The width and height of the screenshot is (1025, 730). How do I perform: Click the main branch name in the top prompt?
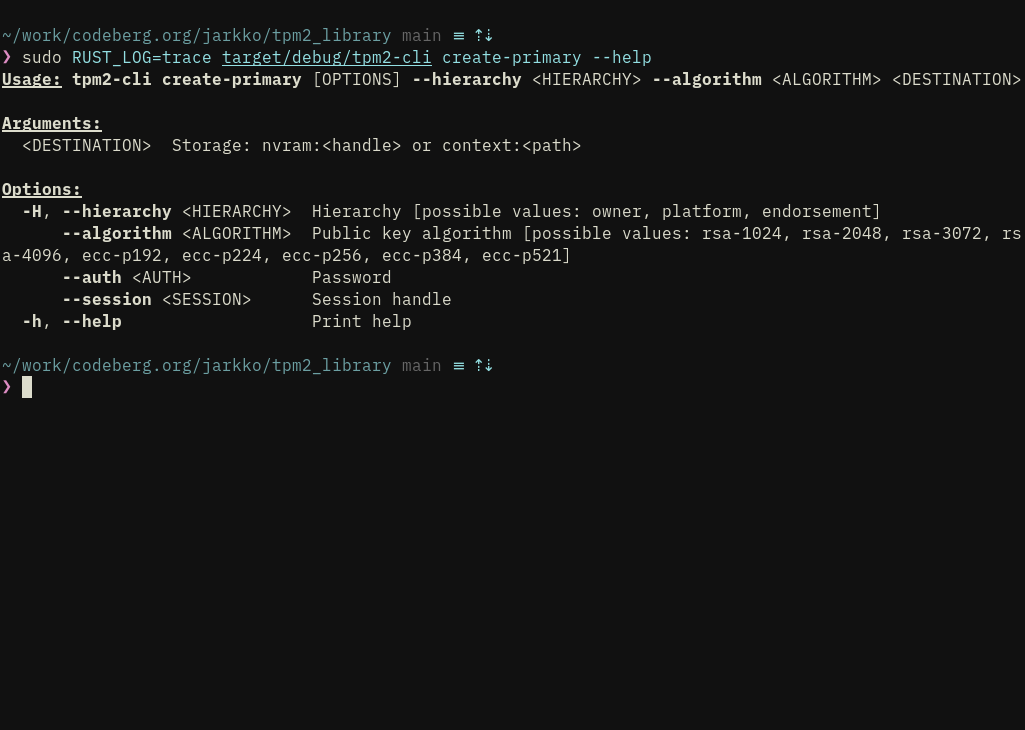click(422, 36)
